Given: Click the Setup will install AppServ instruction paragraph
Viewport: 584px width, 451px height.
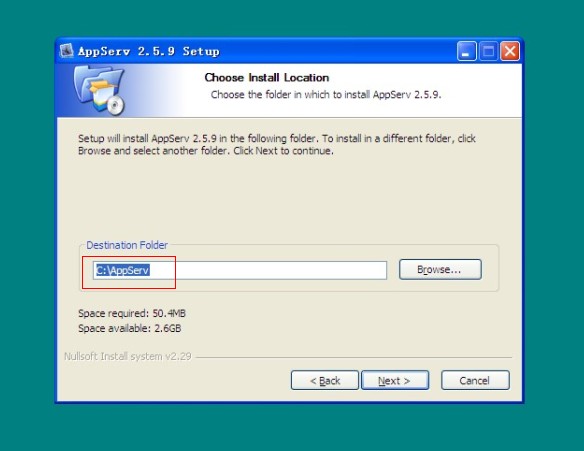Looking at the screenshot, I should (x=277, y=144).
